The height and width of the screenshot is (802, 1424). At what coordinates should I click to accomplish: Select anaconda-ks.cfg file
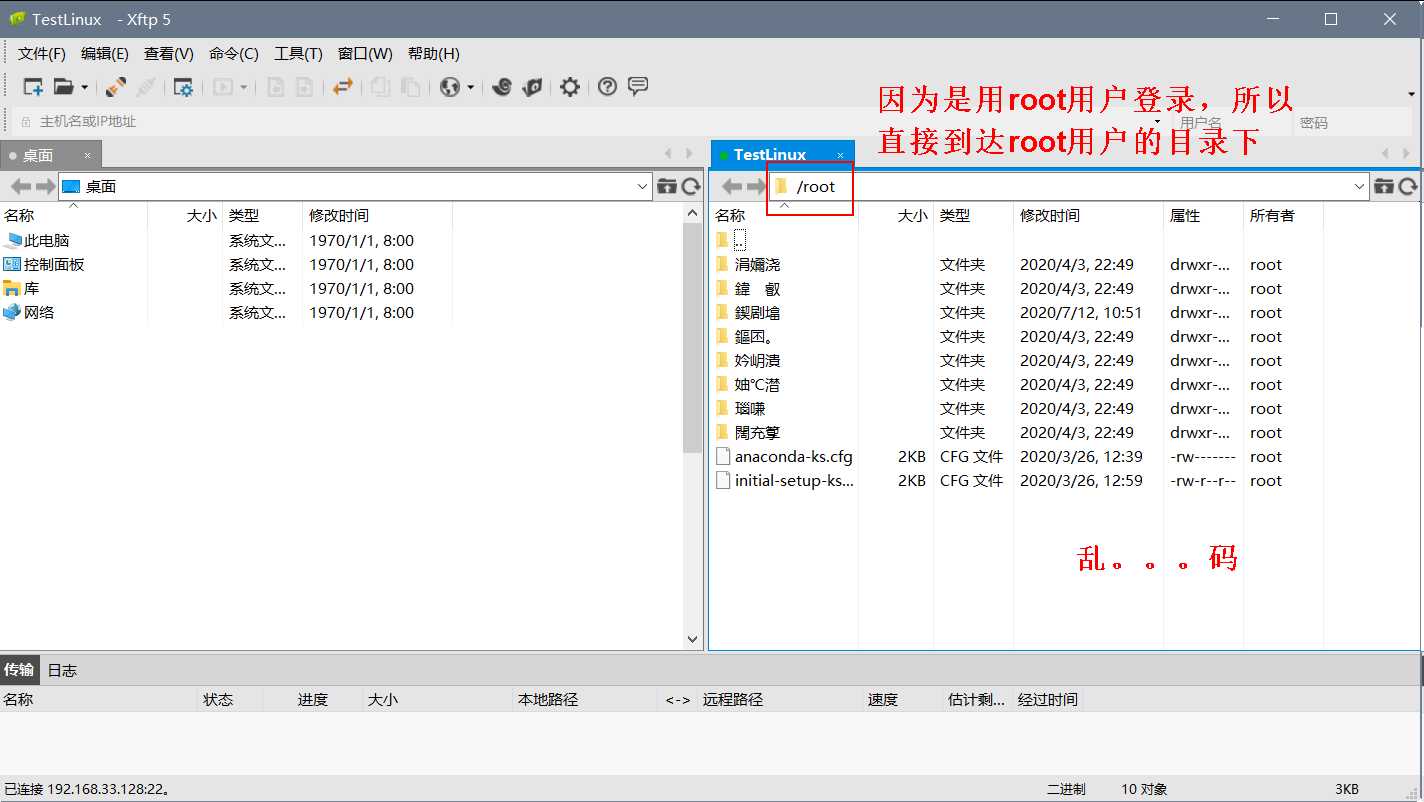click(785, 457)
